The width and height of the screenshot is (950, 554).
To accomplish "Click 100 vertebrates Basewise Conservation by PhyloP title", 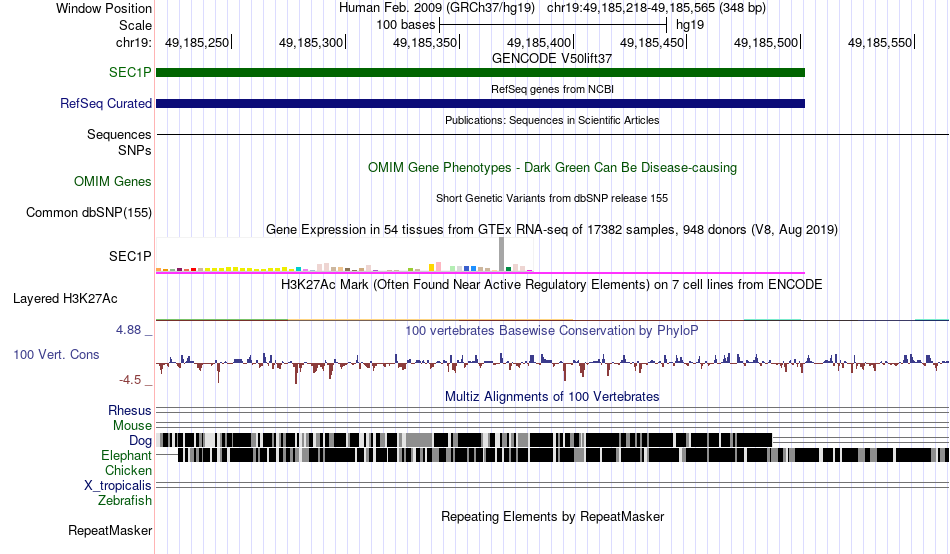I will (552, 330).
